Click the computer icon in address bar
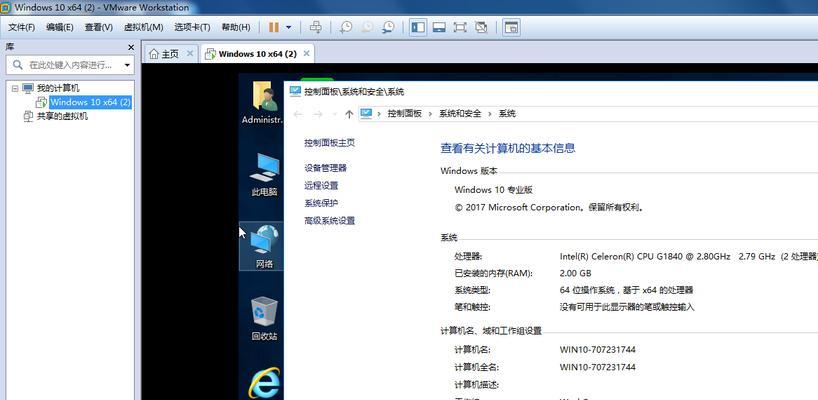 tap(367, 113)
